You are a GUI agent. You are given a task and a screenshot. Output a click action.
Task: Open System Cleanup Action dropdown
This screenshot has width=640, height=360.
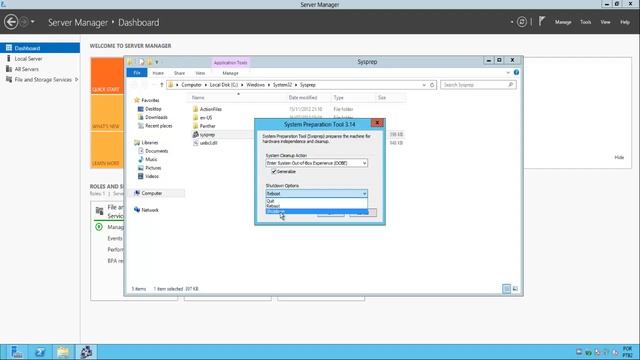tap(316, 163)
